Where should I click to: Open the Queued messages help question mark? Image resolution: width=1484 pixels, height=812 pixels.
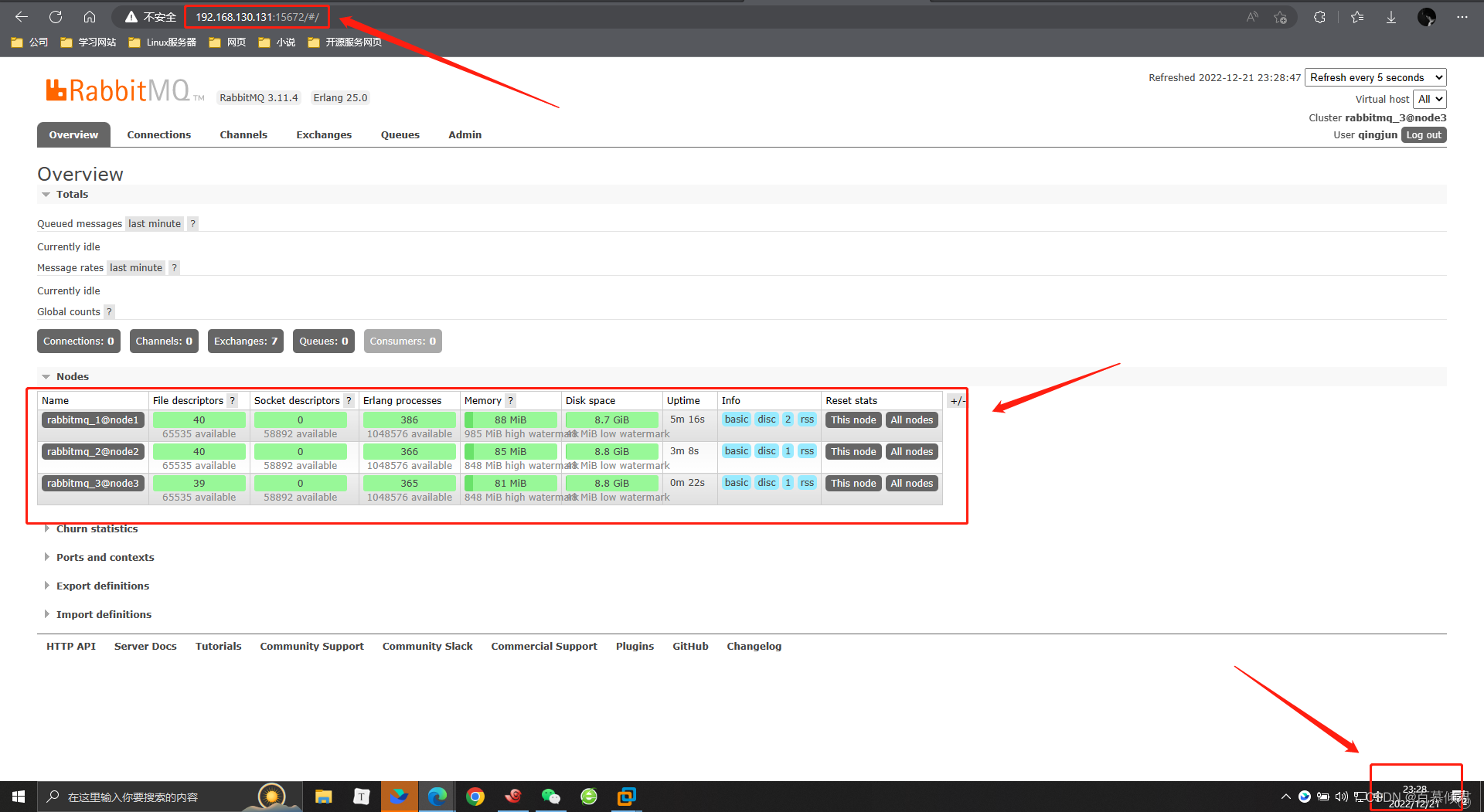click(193, 224)
